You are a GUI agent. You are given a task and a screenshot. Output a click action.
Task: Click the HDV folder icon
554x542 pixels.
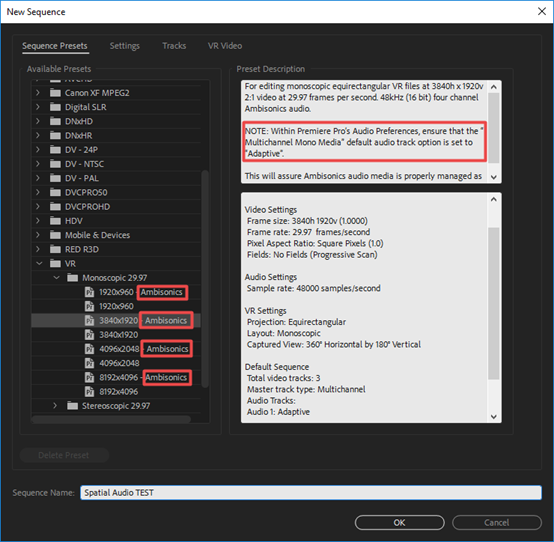coord(55,221)
